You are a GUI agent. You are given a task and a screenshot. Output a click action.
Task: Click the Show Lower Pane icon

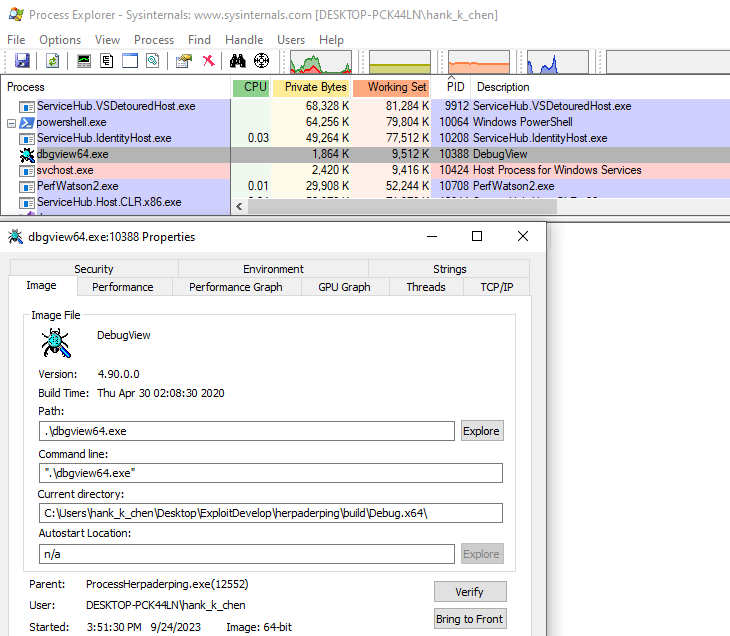coord(130,61)
